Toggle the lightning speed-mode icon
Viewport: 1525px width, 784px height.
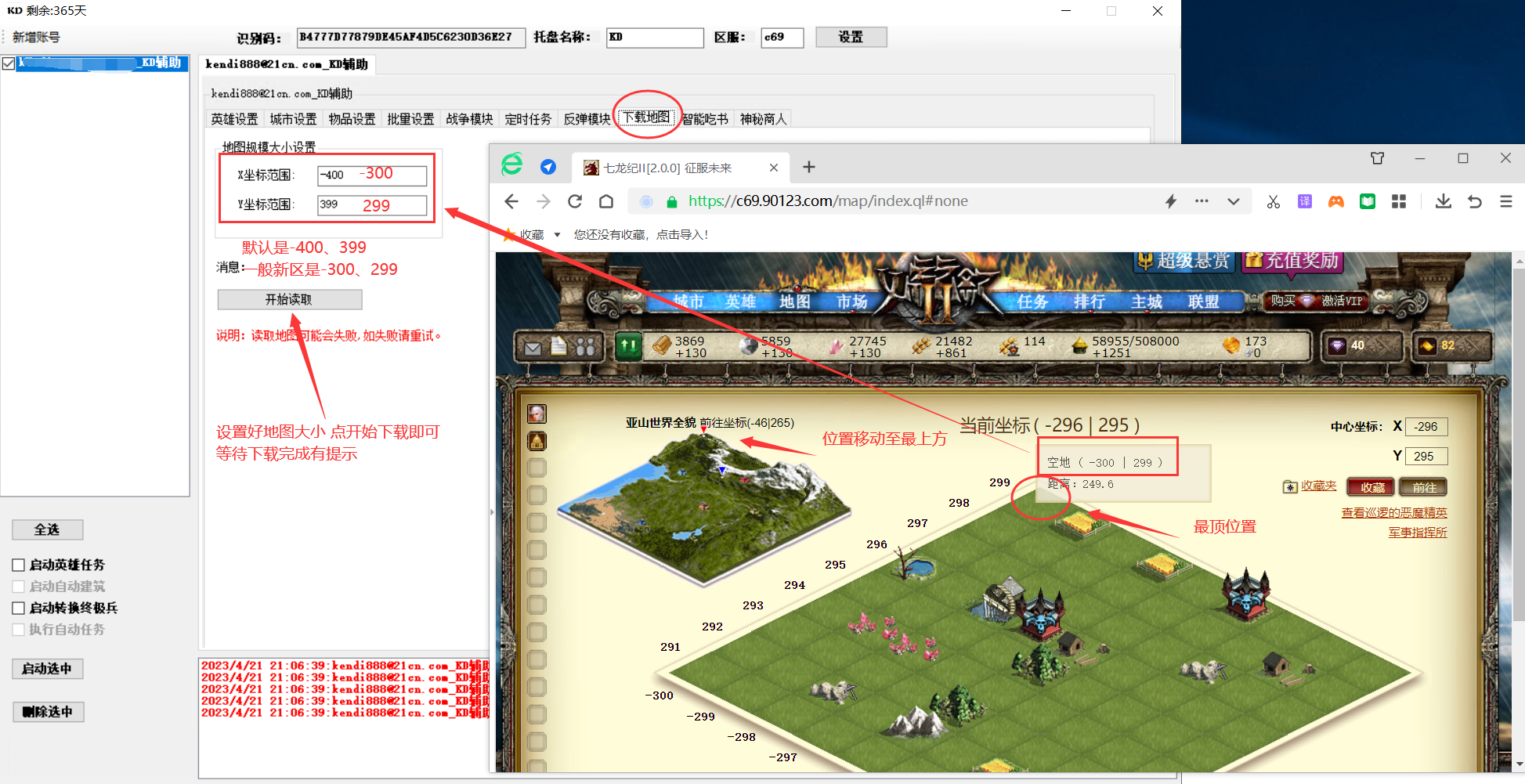click(1171, 201)
